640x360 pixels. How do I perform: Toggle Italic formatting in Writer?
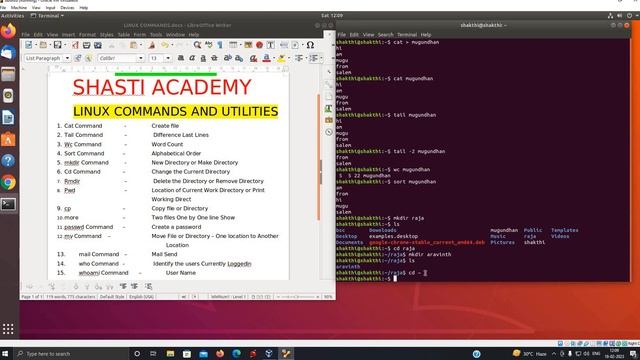(192, 58)
